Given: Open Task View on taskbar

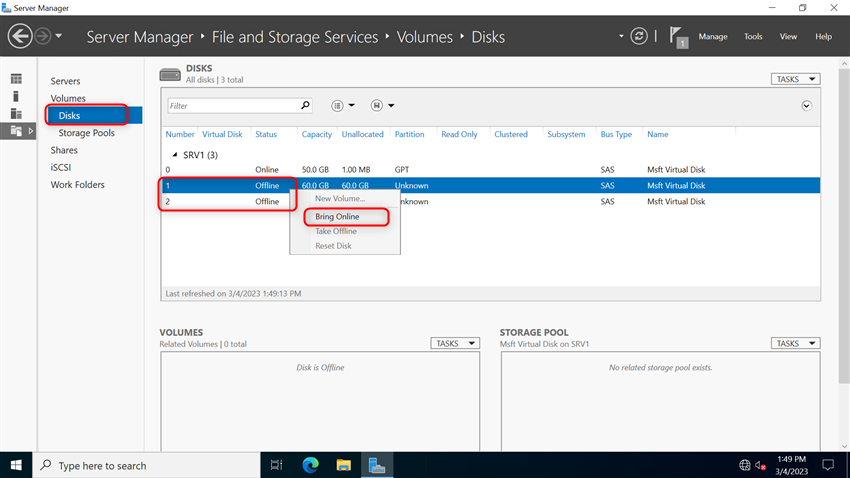Looking at the screenshot, I should pyautogui.click(x=276, y=466).
